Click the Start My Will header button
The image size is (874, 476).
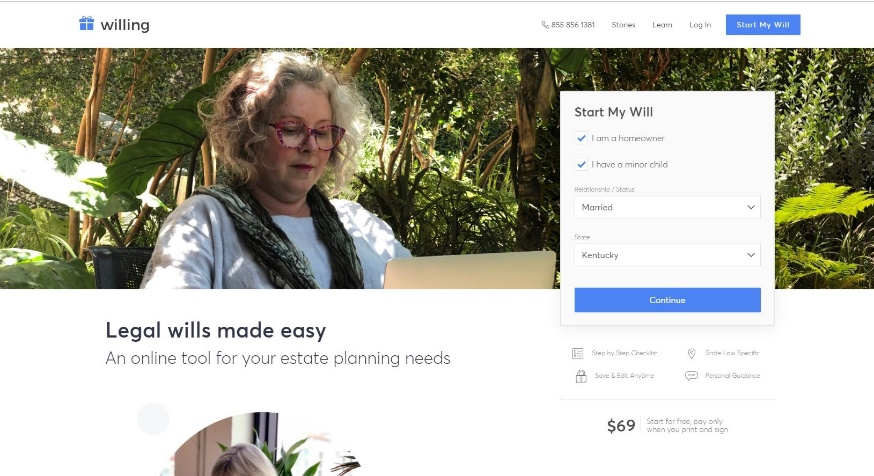click(x=763, y=25)
